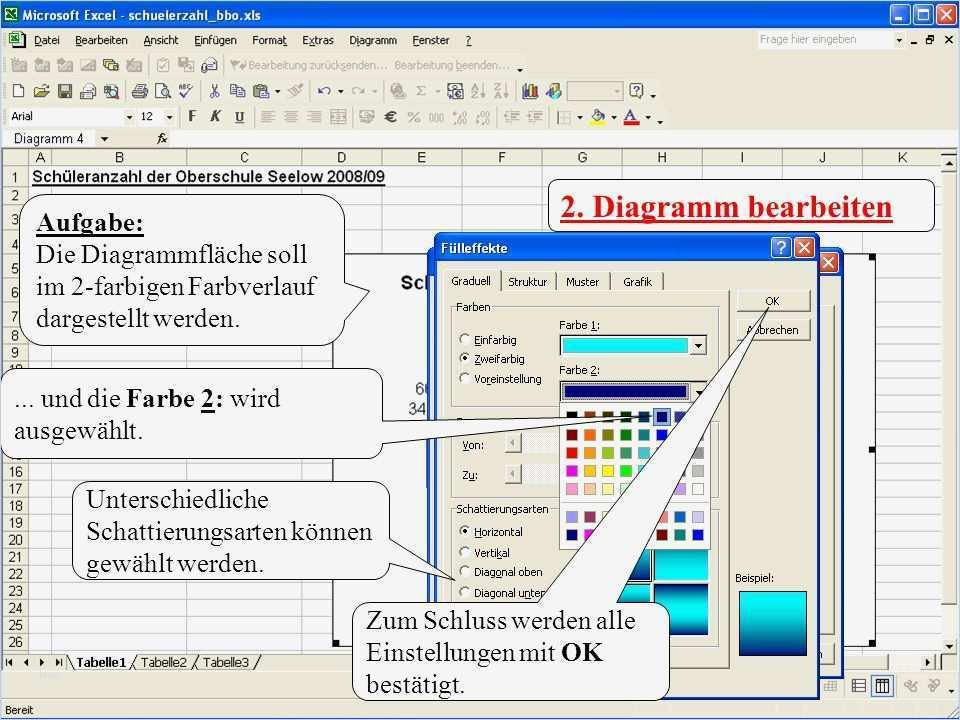Click the Fülleffekte dialog help question icon
The image size is (960, 720).
pos(781,247)
